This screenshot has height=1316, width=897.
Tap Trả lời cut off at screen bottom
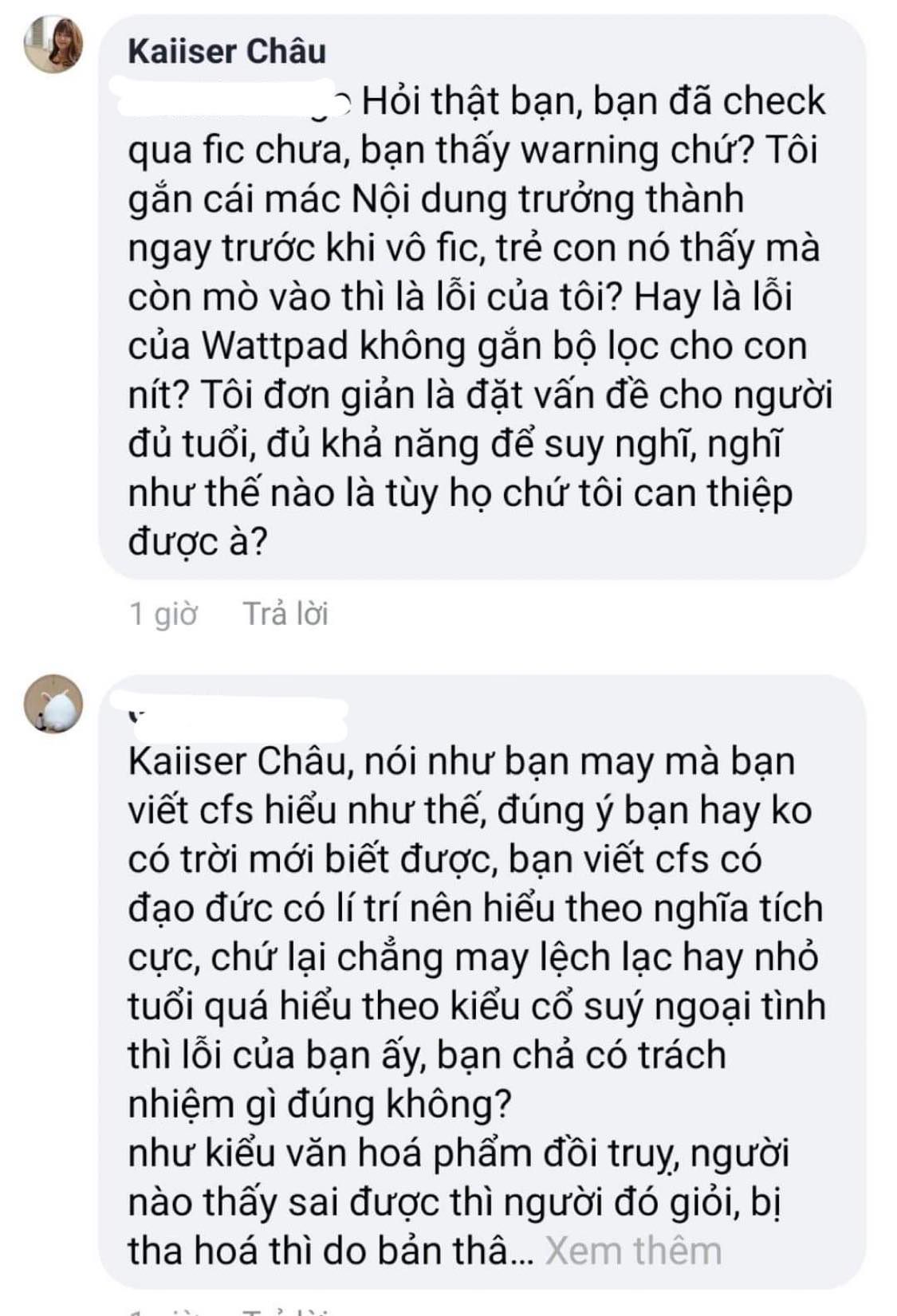click(285, 1311)
